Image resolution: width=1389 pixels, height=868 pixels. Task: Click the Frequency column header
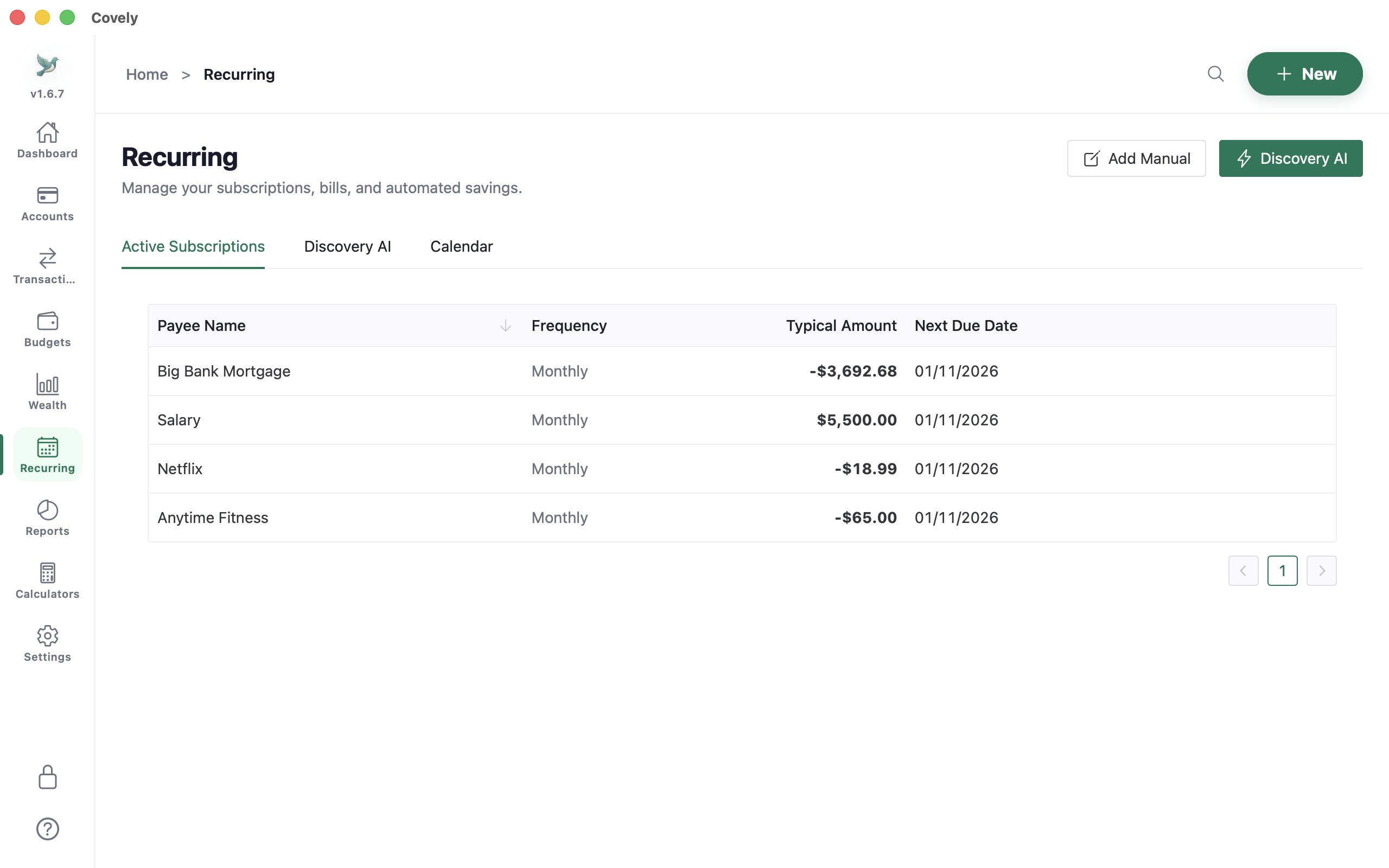(x=569, y=325)
